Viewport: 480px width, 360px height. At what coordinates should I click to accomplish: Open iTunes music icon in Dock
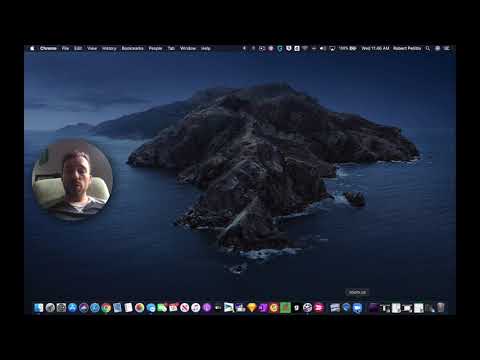[x=196, y=308]
